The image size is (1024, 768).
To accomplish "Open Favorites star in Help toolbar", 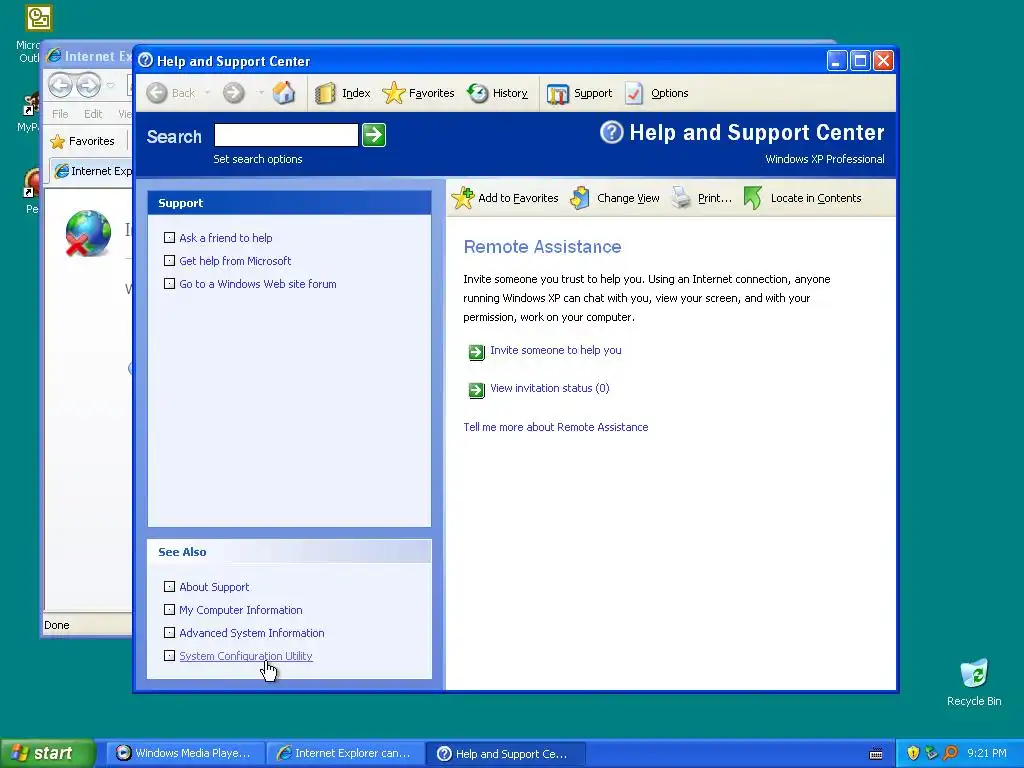I will (x=394, y=93).
